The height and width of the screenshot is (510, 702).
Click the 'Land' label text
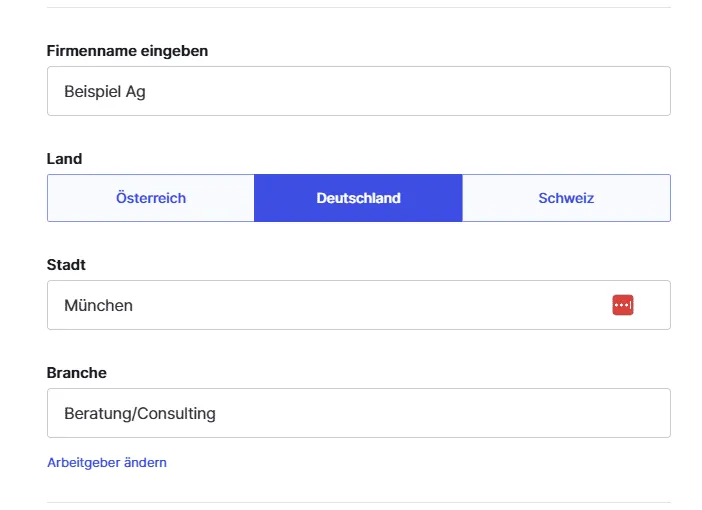point(64,159)
